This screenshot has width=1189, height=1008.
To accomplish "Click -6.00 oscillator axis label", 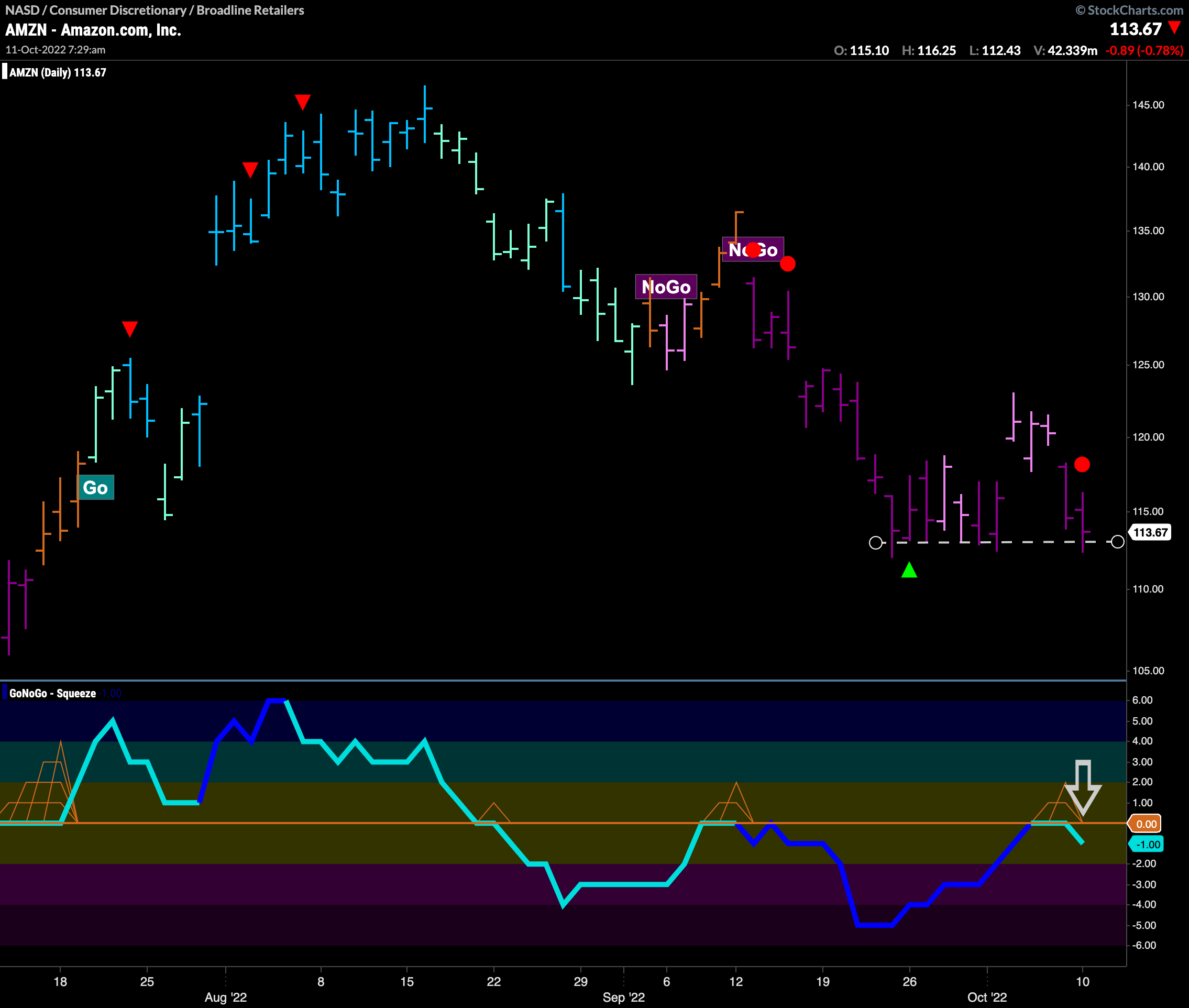I will [x=1144, y=946].
